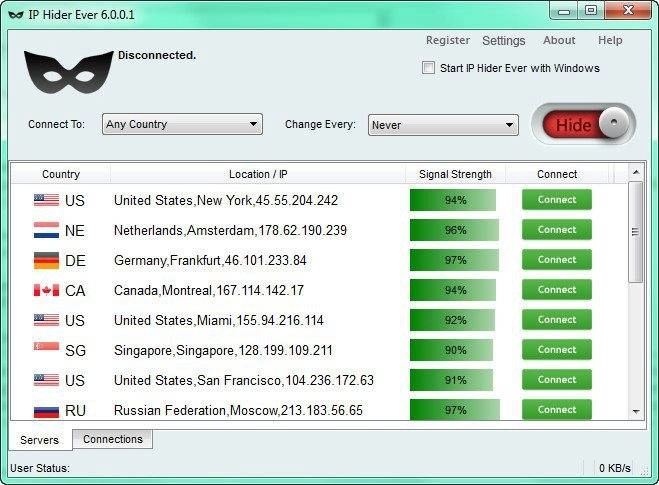659x485 pixels.
Task: Open the About menu
Action: coord(559,40)
